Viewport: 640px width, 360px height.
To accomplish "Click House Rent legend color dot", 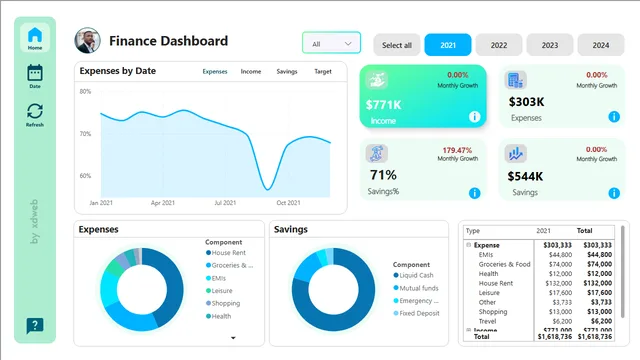I will pyautogui.click(x=209, y=253).
